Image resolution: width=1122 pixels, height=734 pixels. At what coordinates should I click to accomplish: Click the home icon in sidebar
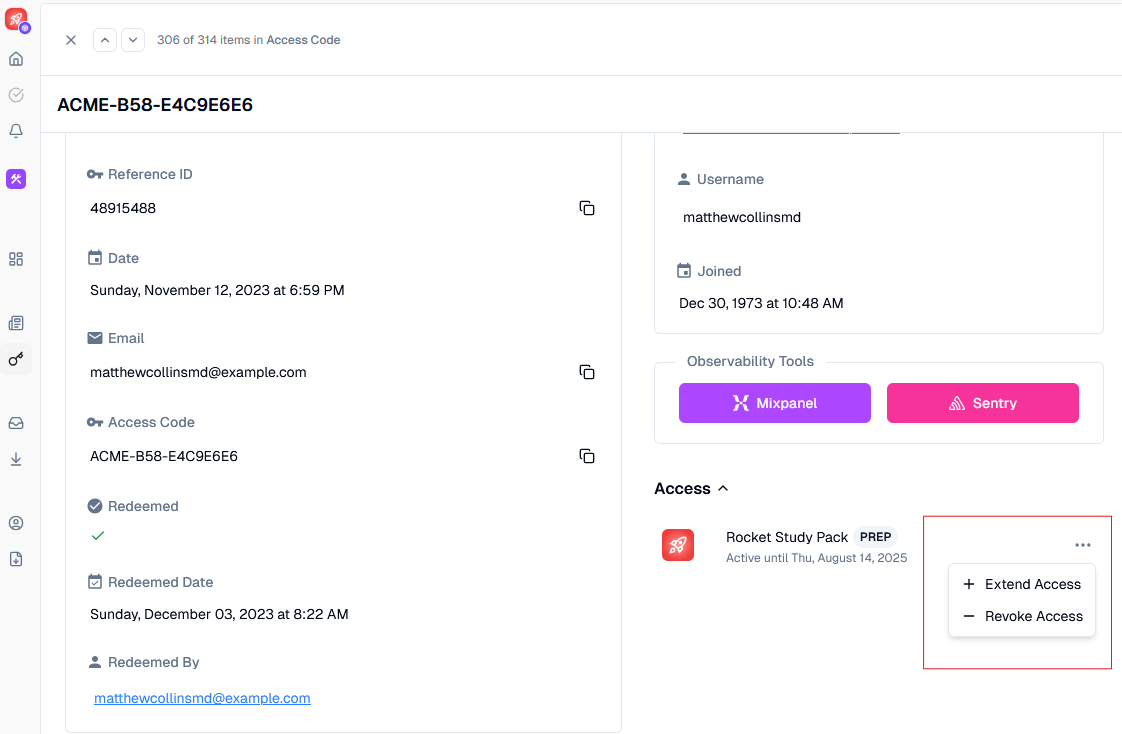pos(16,59)
